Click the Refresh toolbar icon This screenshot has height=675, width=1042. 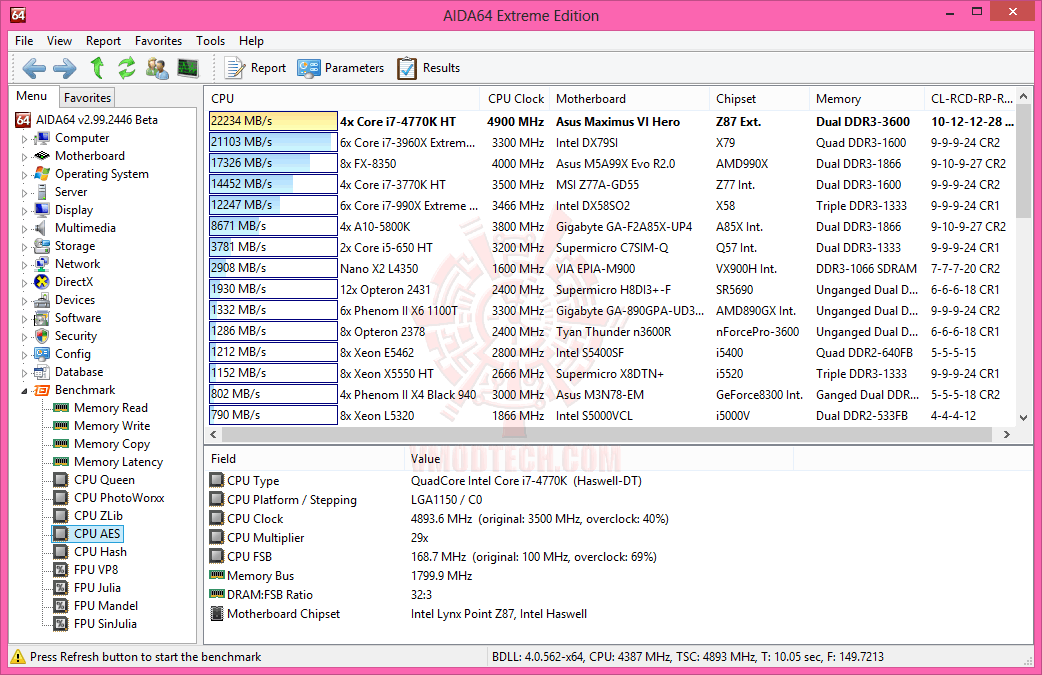coord(127,68)
